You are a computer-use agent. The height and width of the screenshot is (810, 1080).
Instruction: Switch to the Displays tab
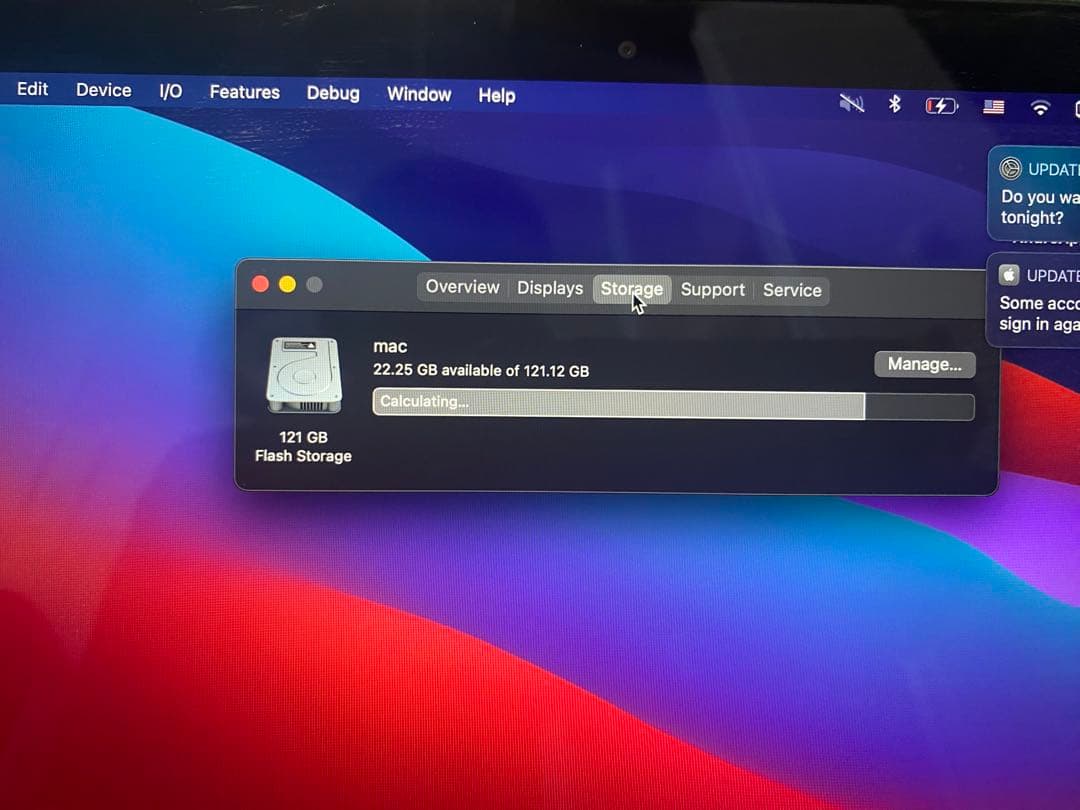(x=549, y=288)
